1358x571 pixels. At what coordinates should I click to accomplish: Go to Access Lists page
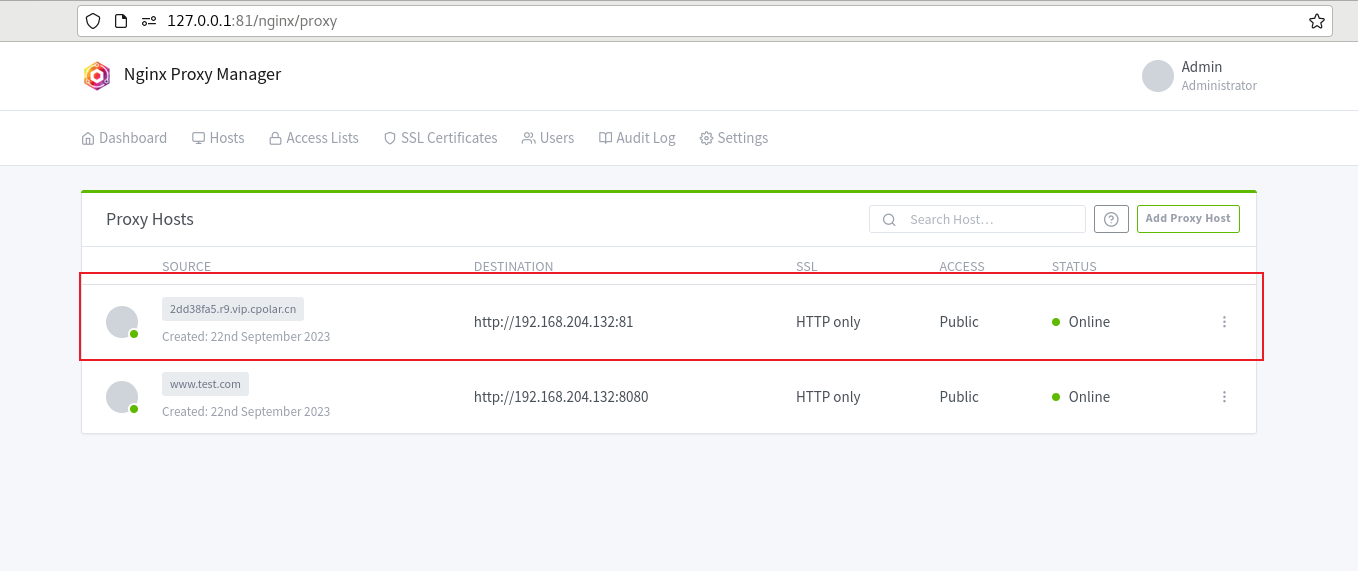coord(314,138)
